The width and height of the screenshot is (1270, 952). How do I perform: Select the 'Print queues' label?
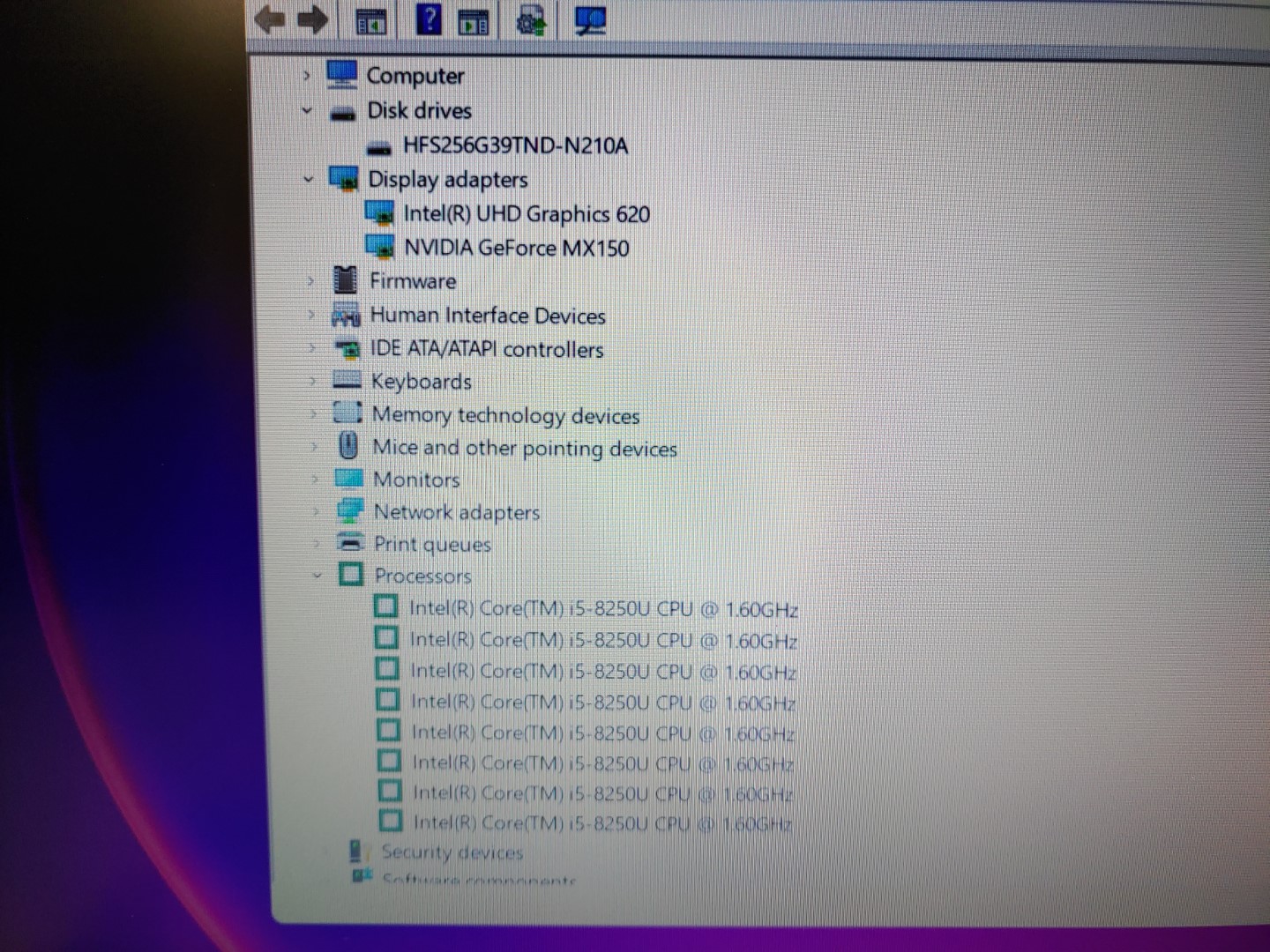432,544
